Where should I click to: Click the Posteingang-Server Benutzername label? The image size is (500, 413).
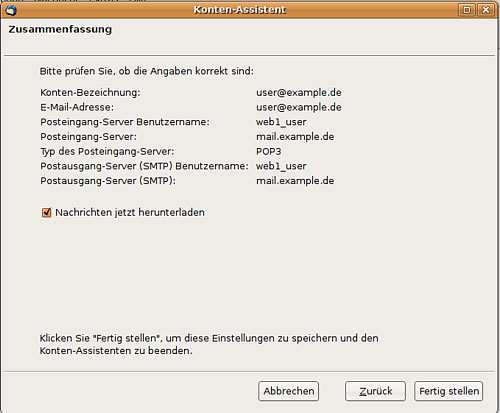[125, 122]
